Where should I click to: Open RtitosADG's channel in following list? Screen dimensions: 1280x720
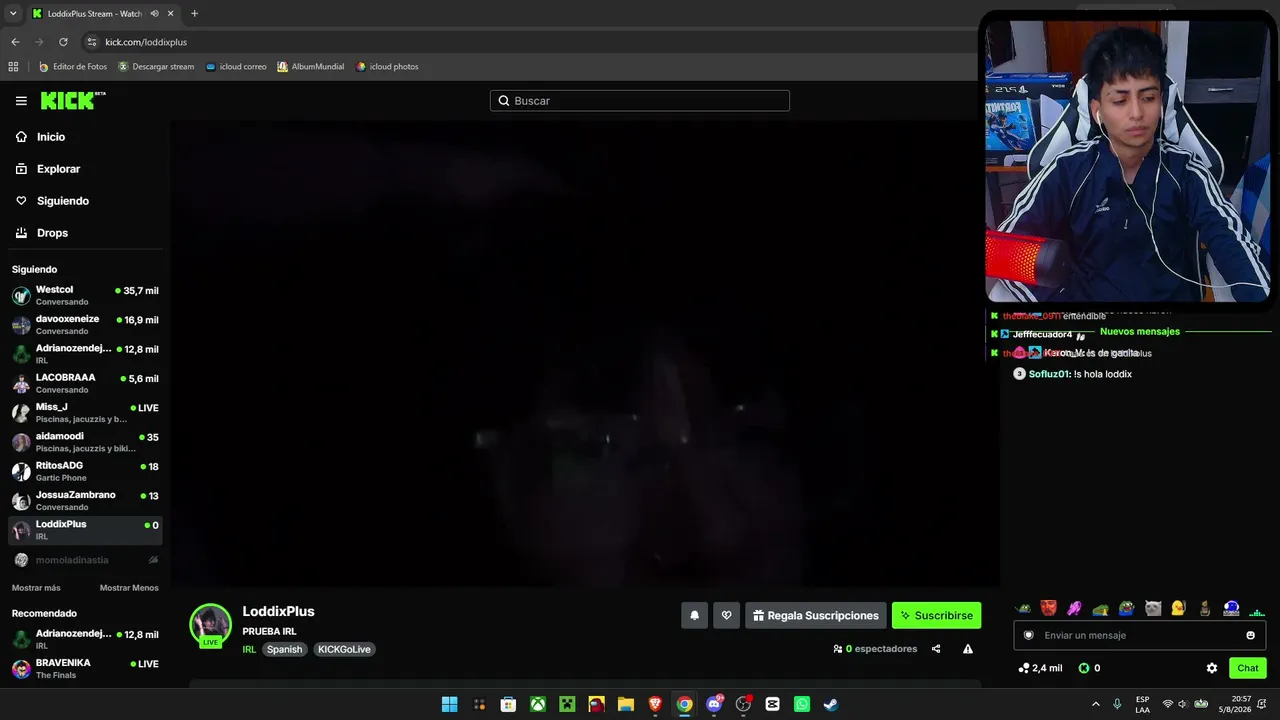pos(85,471)
